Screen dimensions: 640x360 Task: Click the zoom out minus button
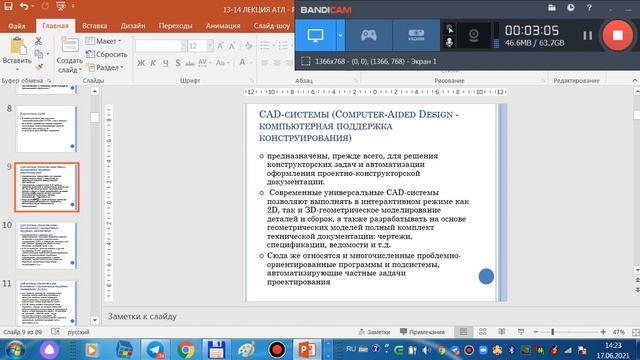coord(536,332)
